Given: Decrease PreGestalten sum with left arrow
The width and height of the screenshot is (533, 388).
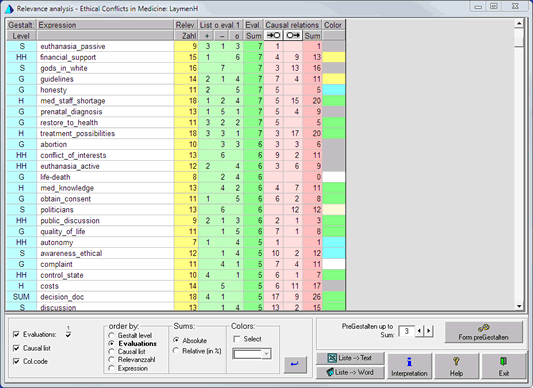Looking at the screenshot, I should point(419,331).
